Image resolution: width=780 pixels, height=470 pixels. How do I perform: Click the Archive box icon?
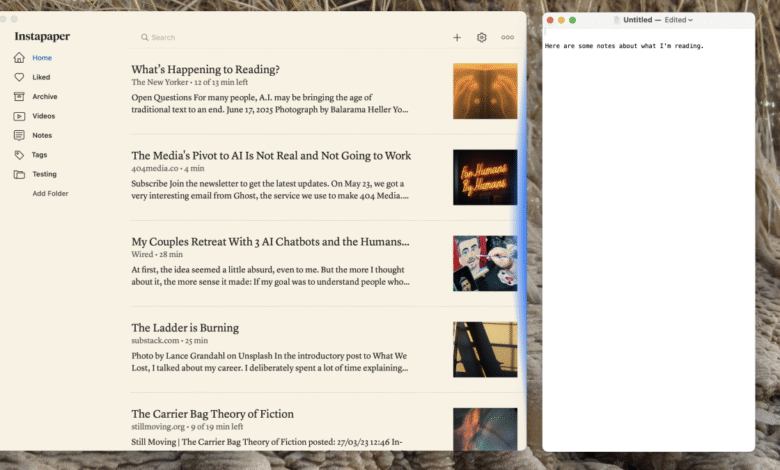(x=19, y=96)
